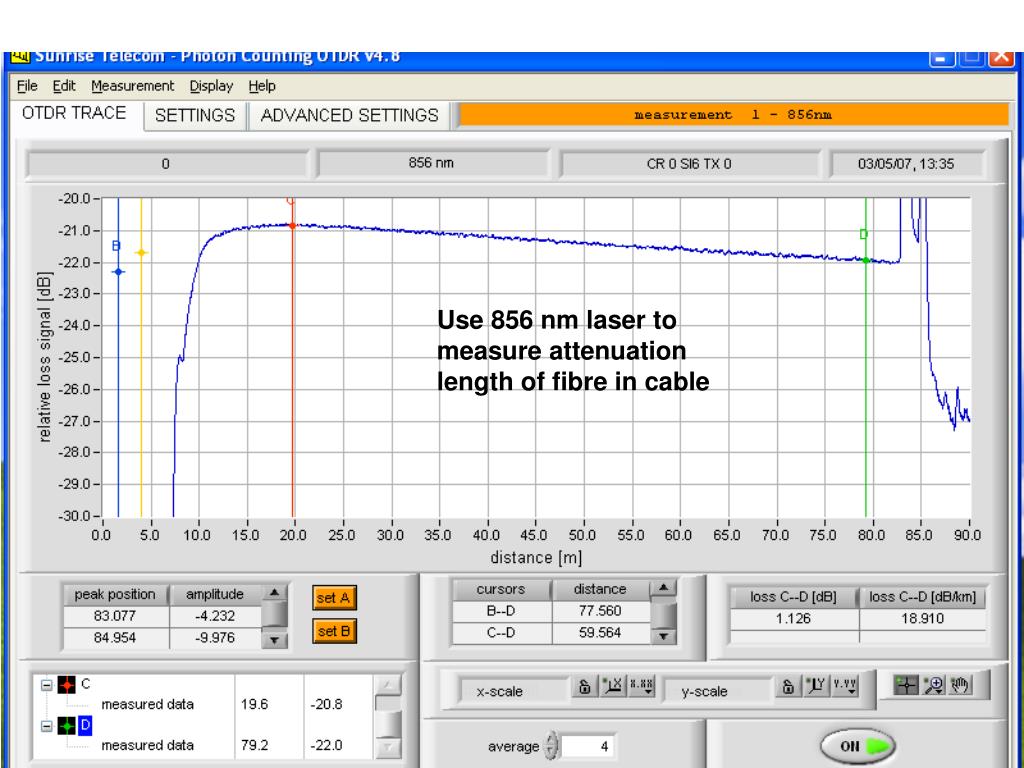Click the peak table scroll up arrow
This screenshot has height=768, width=1024.
(274, 592)
